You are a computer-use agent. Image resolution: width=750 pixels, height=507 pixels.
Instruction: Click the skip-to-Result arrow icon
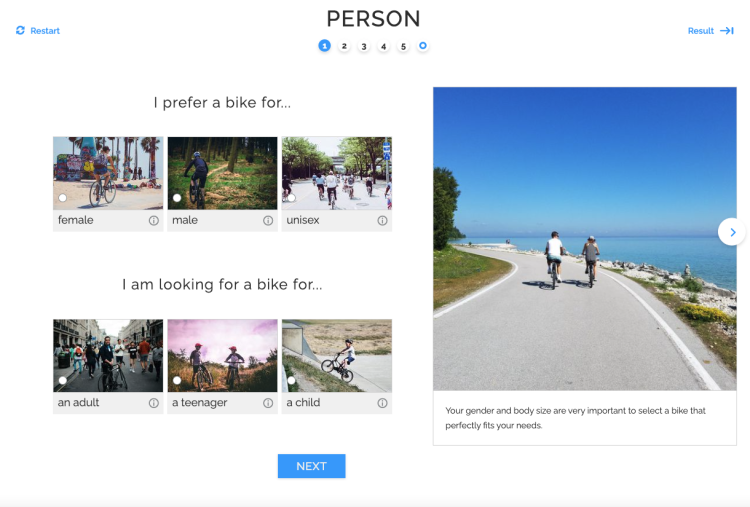coord(727,31)
